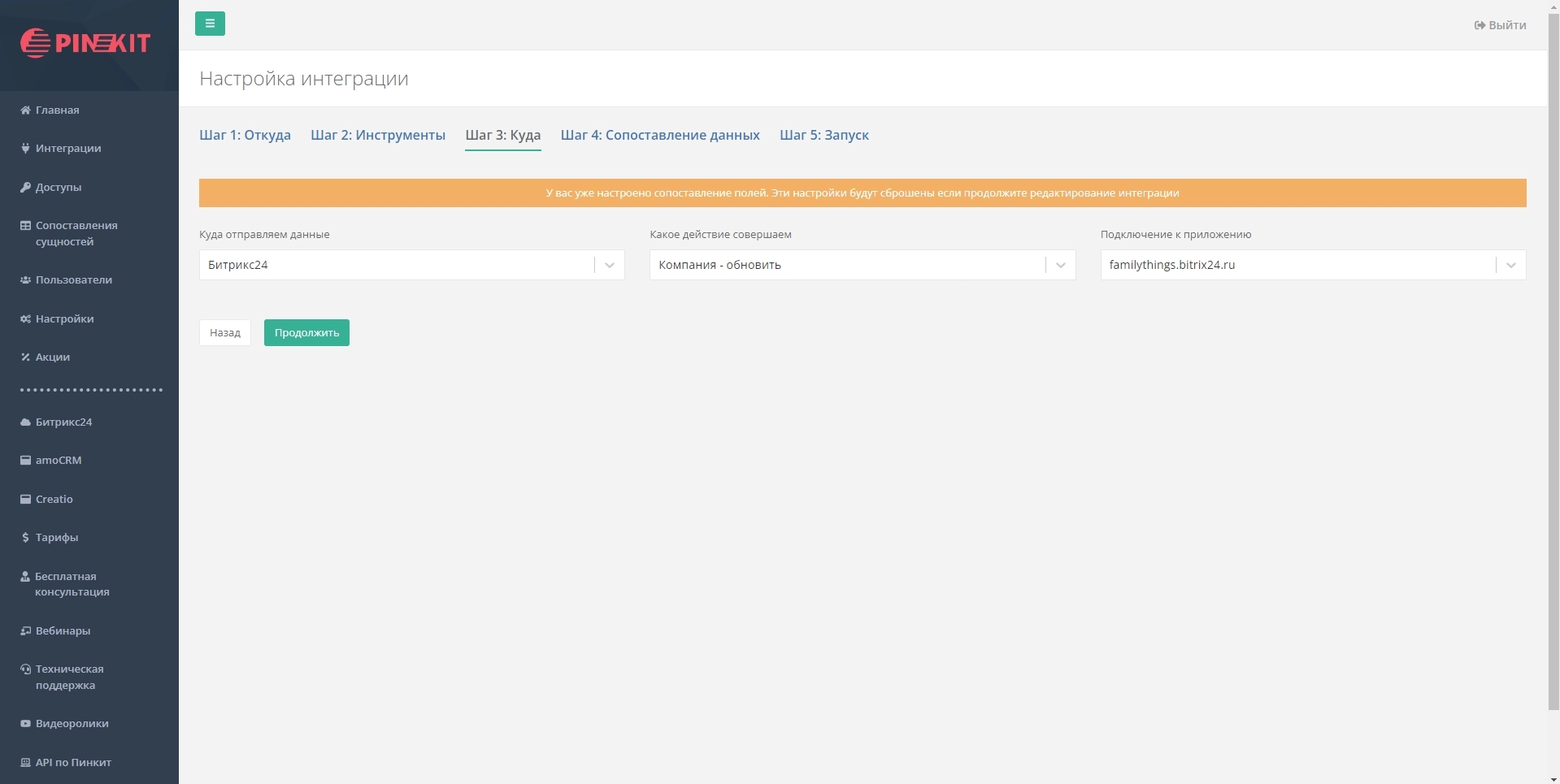Click the hamburger menu toggle button

[210, 24]
